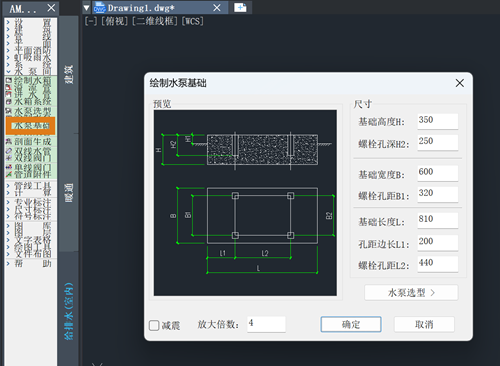Click the pump foundation preview image

[x=245, y=203]
